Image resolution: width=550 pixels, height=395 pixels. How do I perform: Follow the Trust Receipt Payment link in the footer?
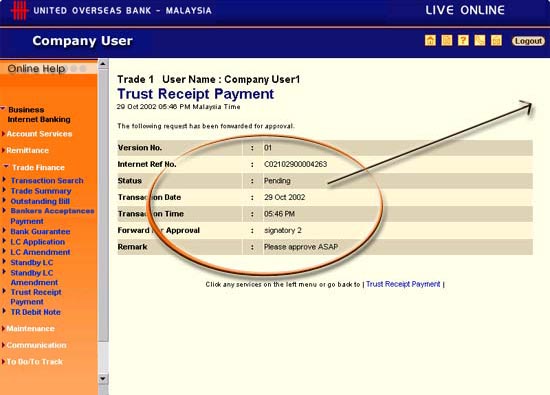coord(403,284)
